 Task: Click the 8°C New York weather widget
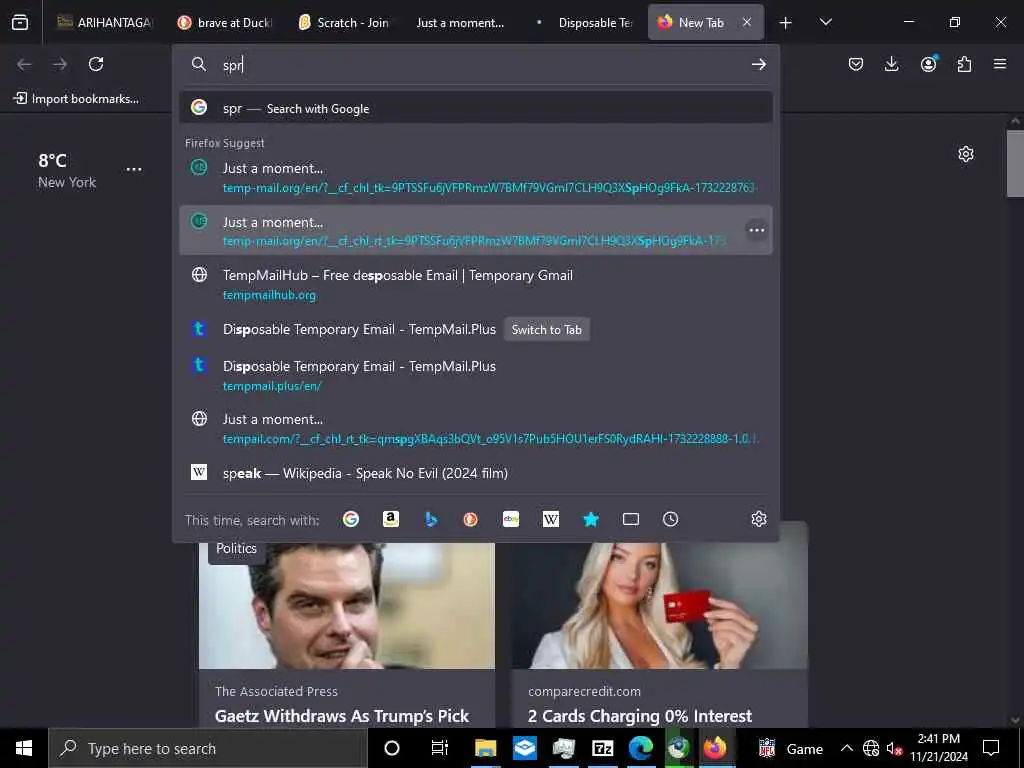tap(67, 170)
